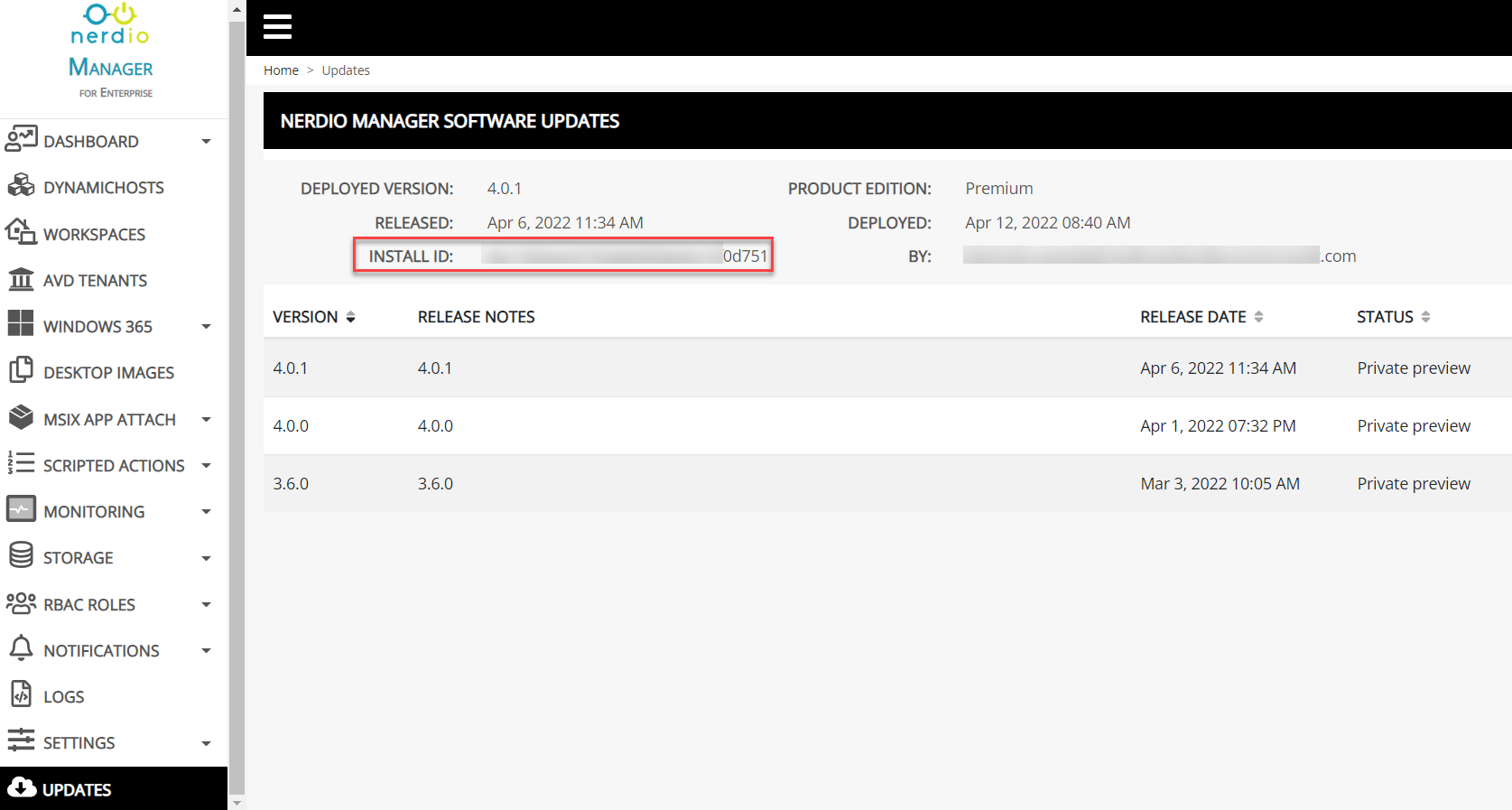Expand the Settings menu arrow
This screenshot has width=1512, height=810.
click(x=206, y=743)
